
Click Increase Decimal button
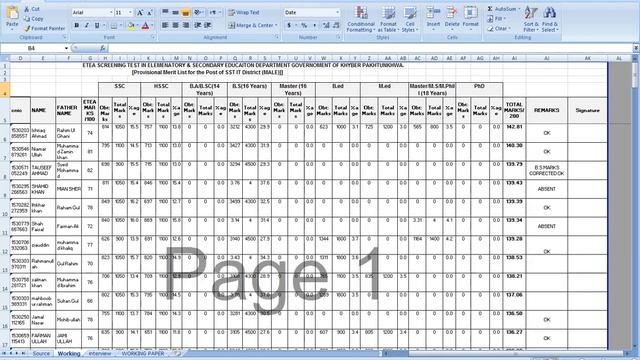(326, 25)
